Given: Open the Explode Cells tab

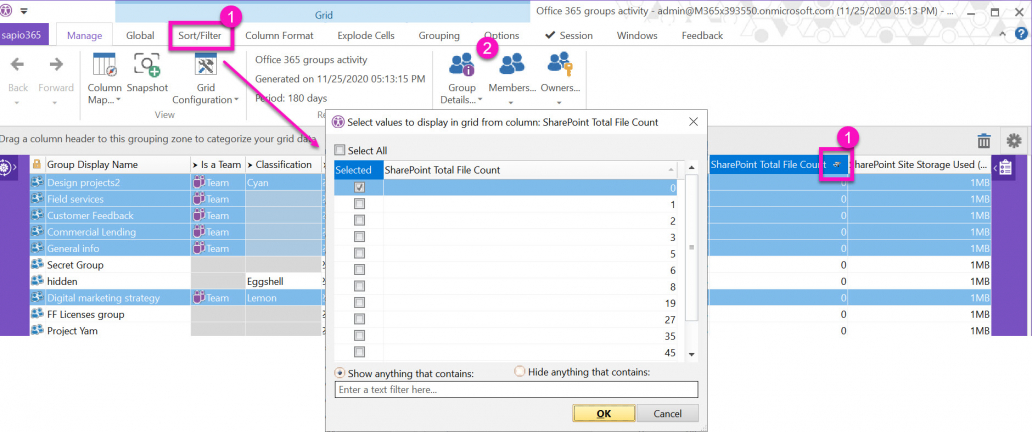Looking at the screenshot, I should click(366, 36).
